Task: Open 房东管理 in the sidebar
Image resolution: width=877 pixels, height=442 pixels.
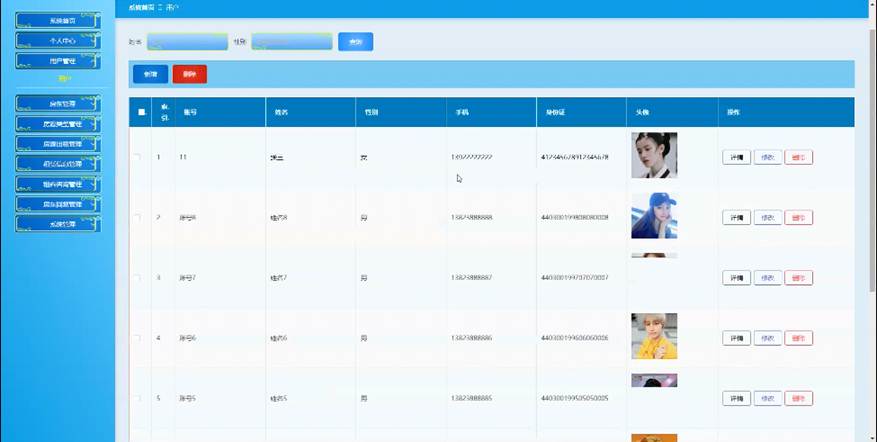Action: point(58,104)
